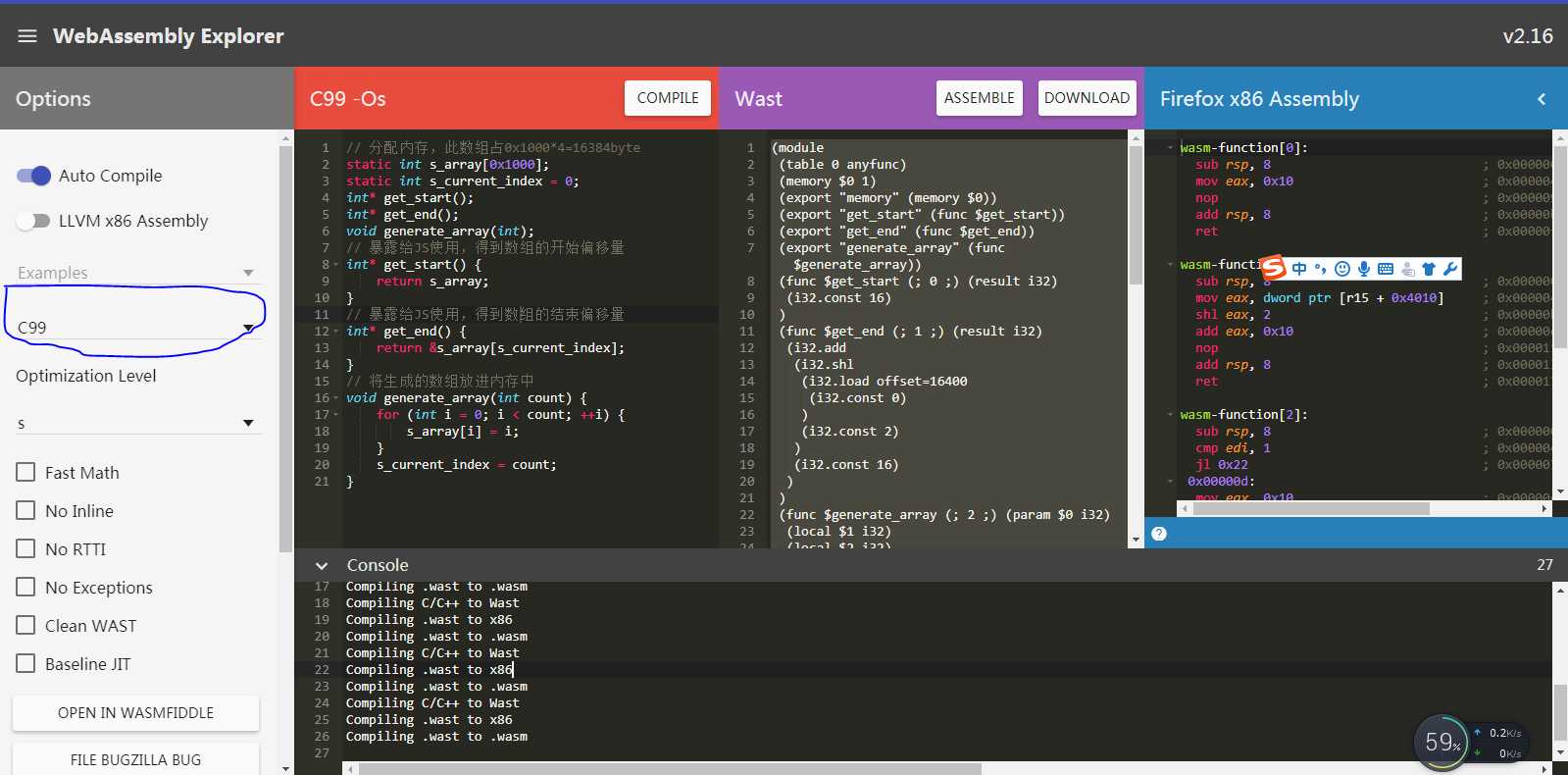Open the C99 language dropdown
This screenshot has width=1568, height=775.
click(x=136, y=328)
